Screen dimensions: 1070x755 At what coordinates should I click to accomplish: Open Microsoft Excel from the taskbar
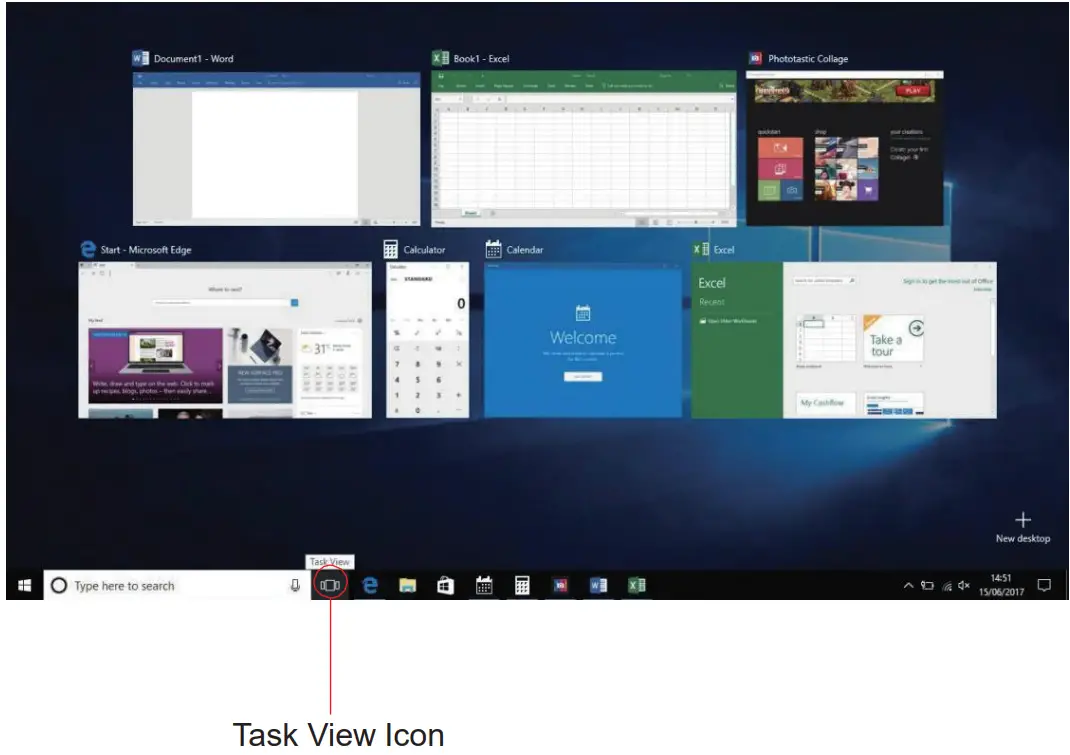click(636, 585)
